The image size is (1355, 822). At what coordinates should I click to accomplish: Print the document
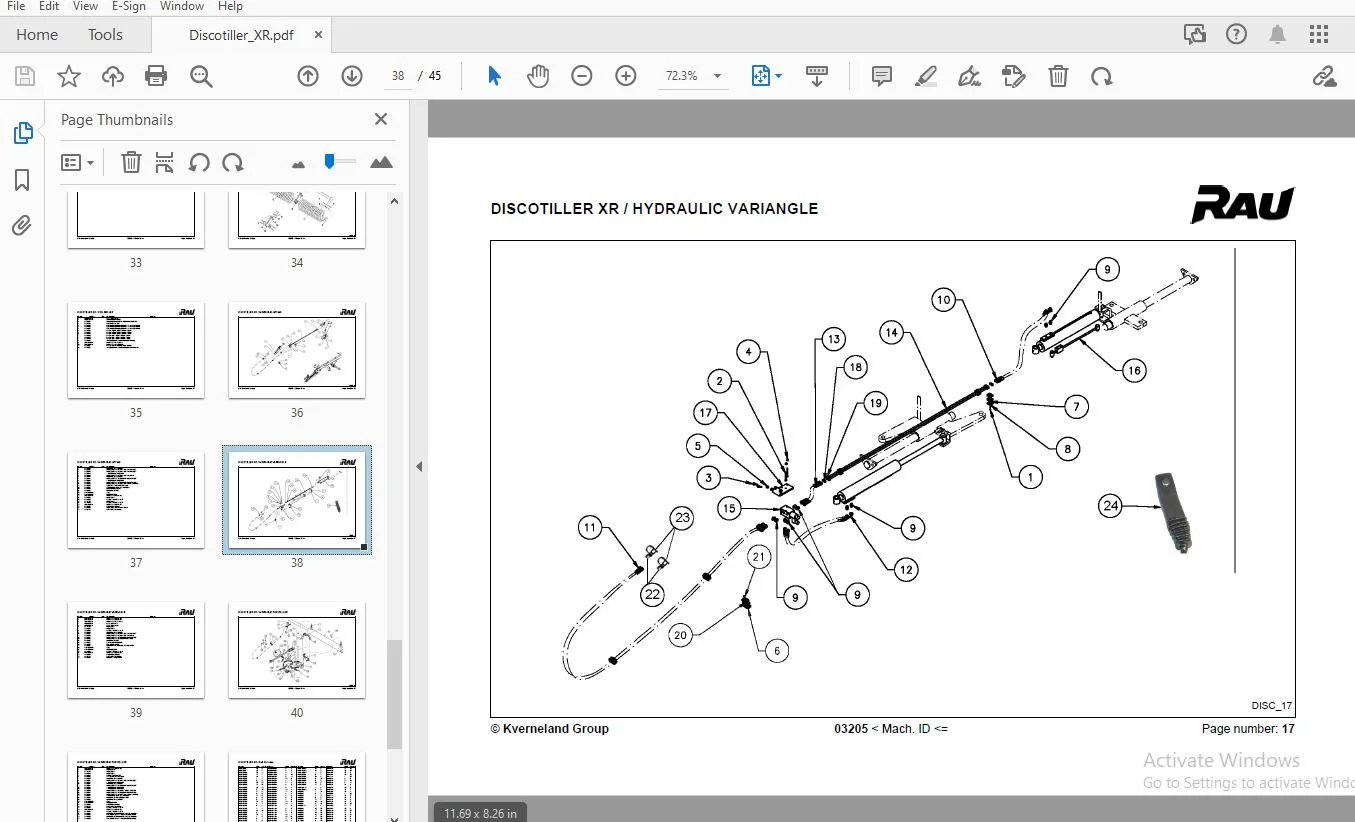(156, 77)
